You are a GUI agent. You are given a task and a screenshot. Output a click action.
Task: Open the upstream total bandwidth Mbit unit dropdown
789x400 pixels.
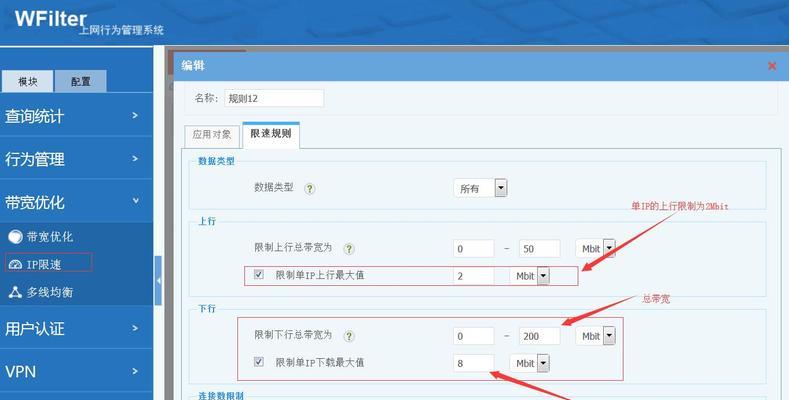(595, 249)
